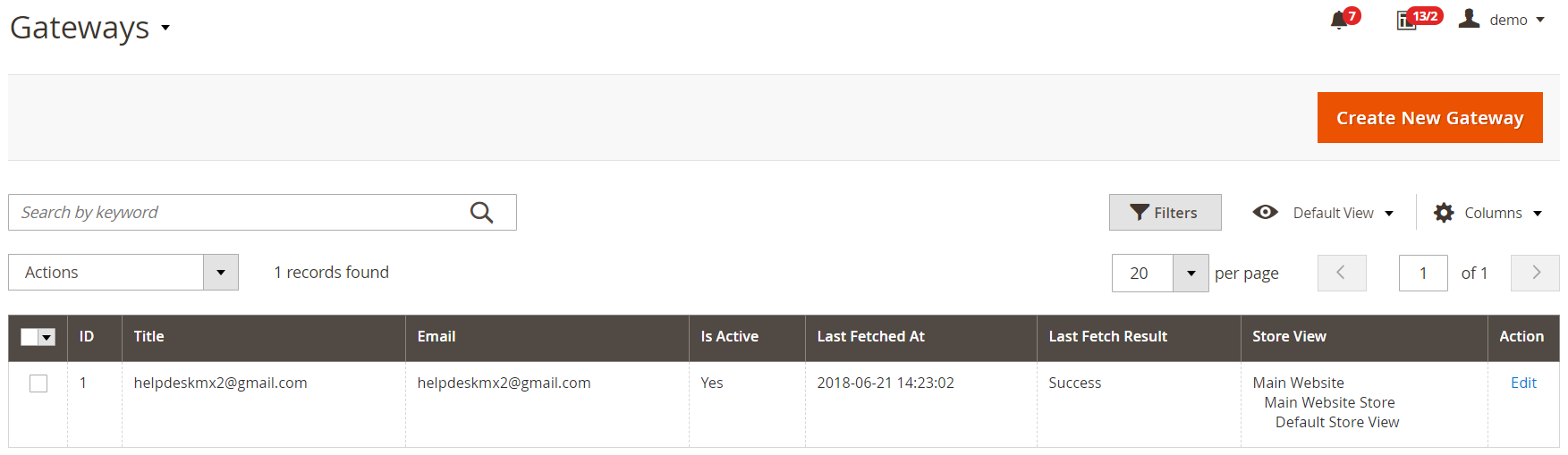Open the Filters button
1568x455 pixels.
coord(1165,213)
